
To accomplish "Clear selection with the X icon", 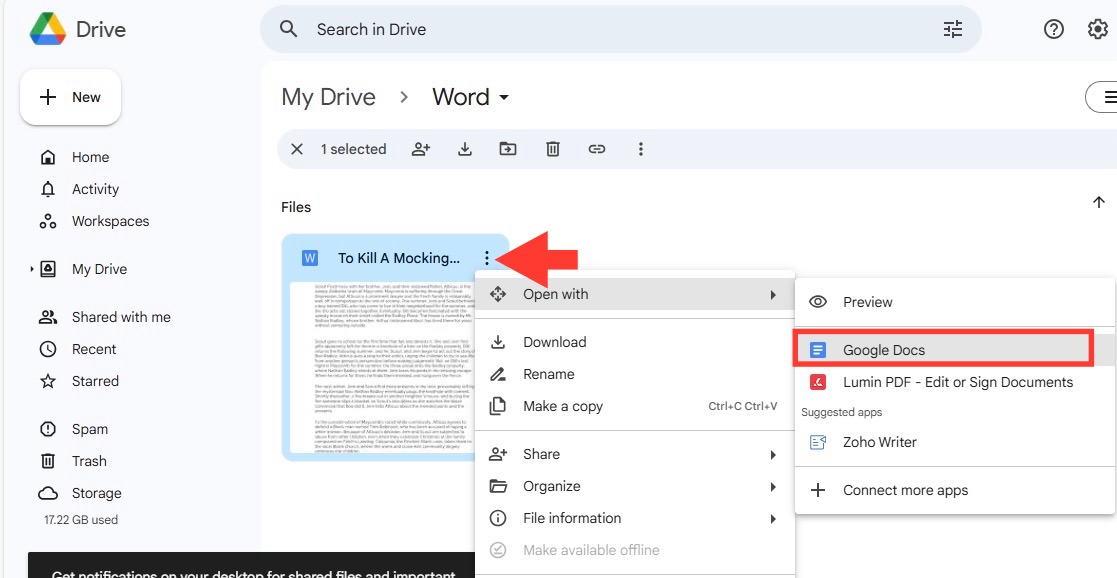I will point(297,149).
